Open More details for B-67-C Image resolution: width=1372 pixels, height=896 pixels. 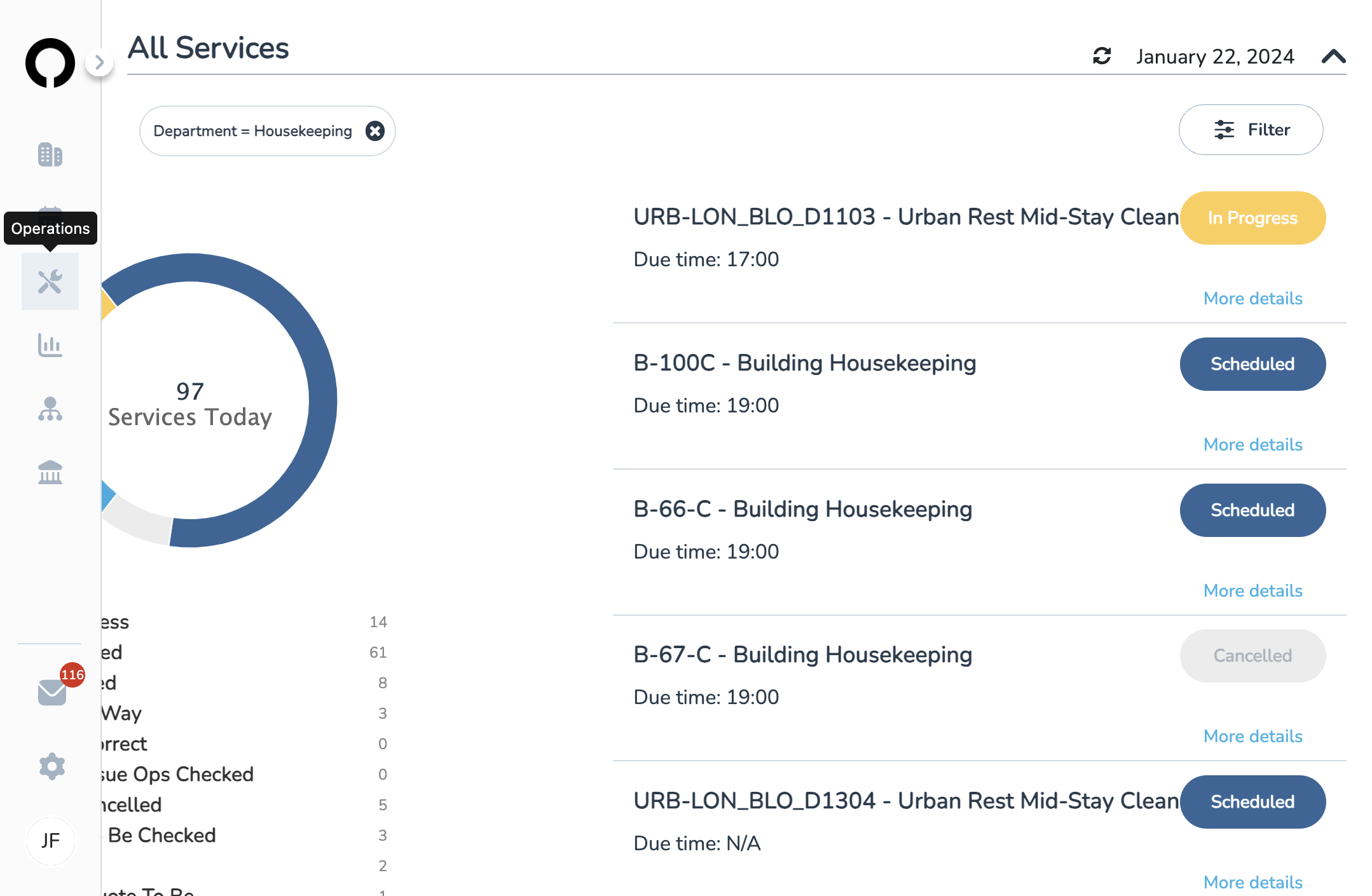(1252, 736)
